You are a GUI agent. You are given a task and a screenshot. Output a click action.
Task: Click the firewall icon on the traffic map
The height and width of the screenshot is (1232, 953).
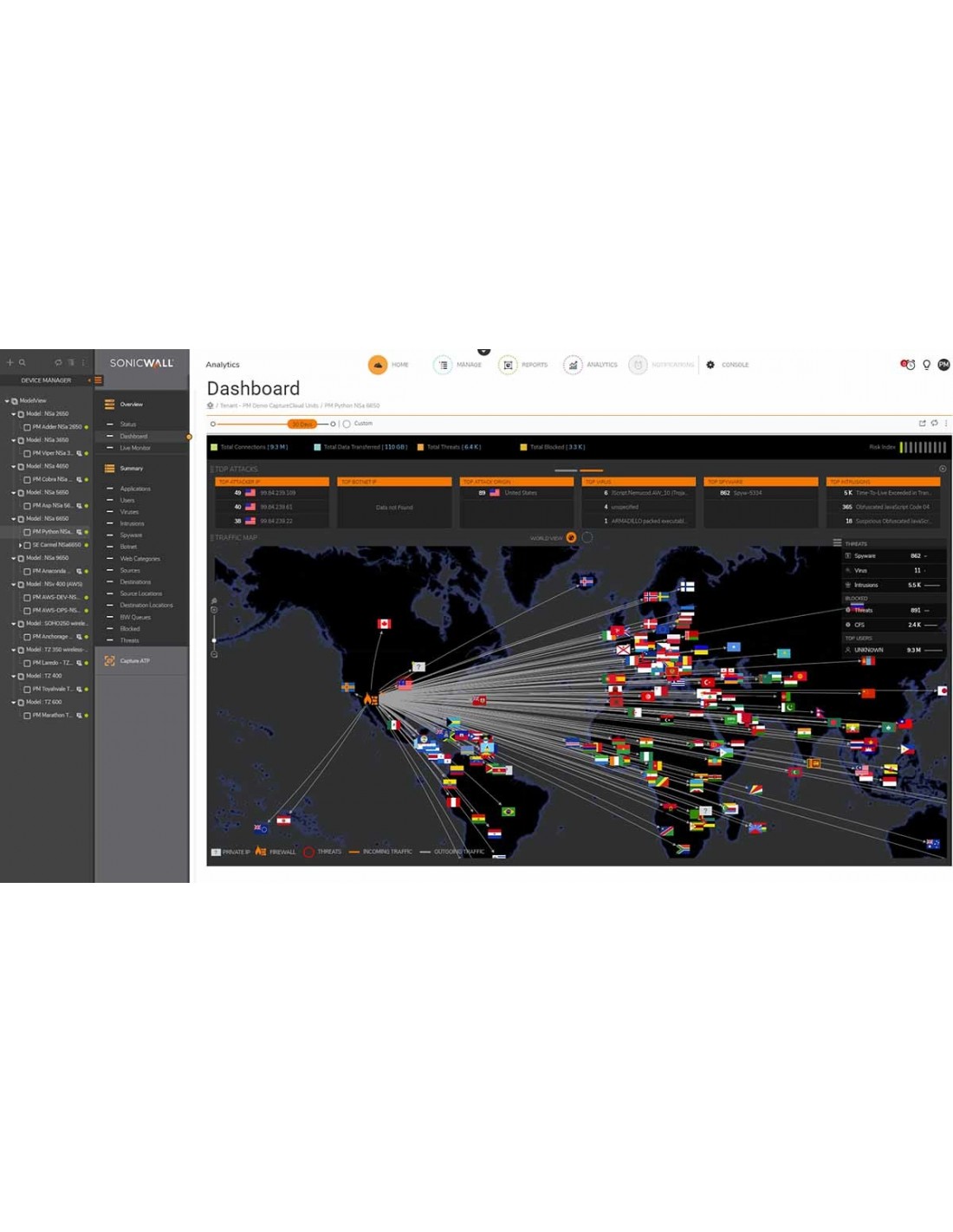371,698
